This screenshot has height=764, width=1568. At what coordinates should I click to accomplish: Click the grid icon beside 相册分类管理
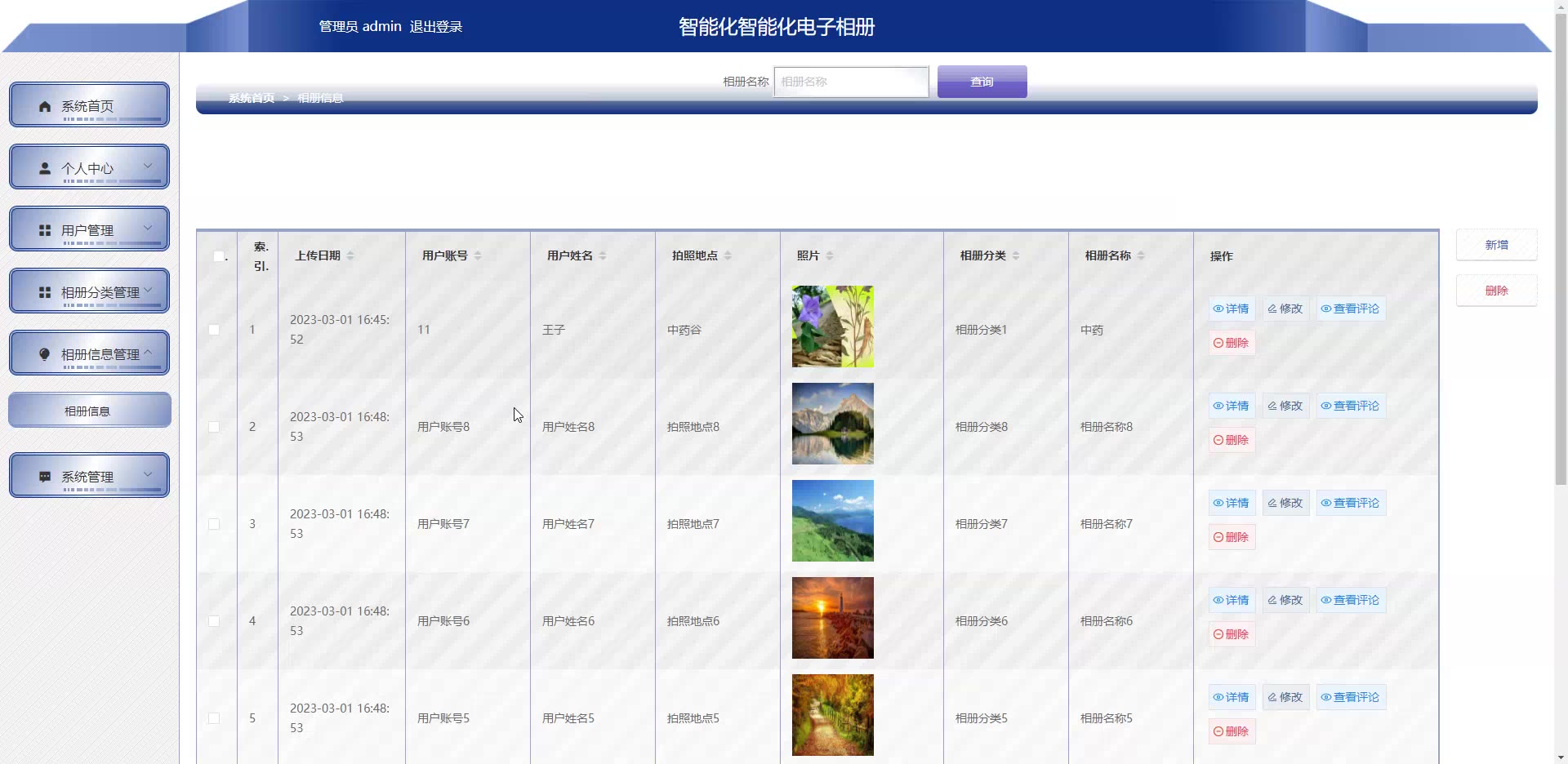click(x=45, y=292)
